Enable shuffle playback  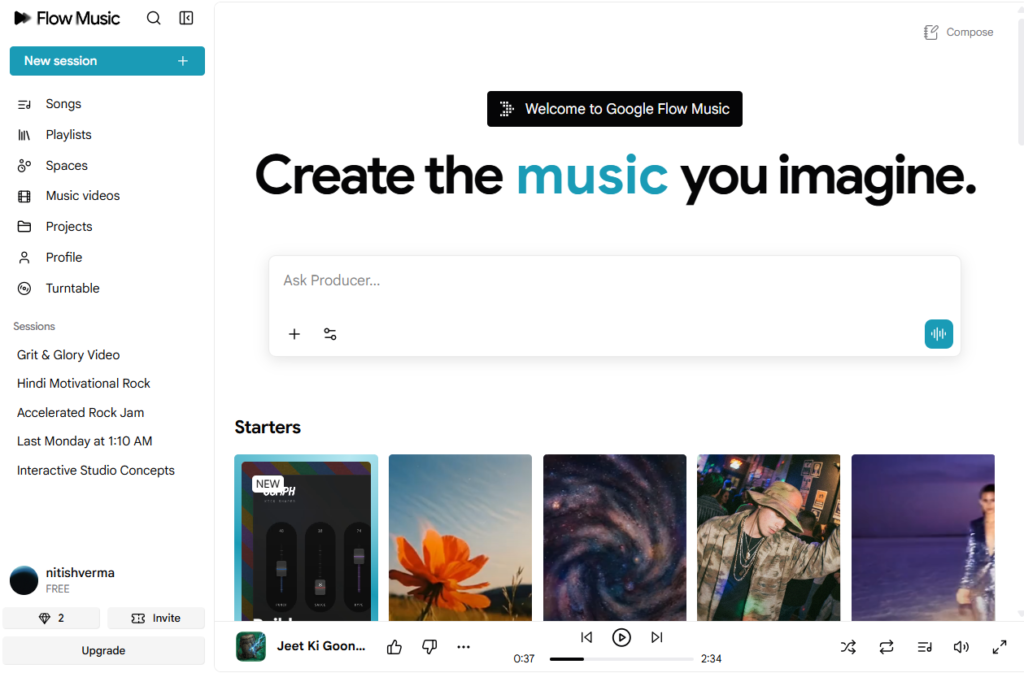pos(848,646)
